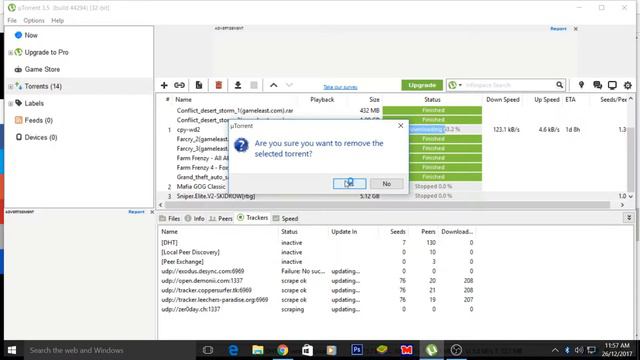Click Report link above top advertisement

(x=558, y=29)
